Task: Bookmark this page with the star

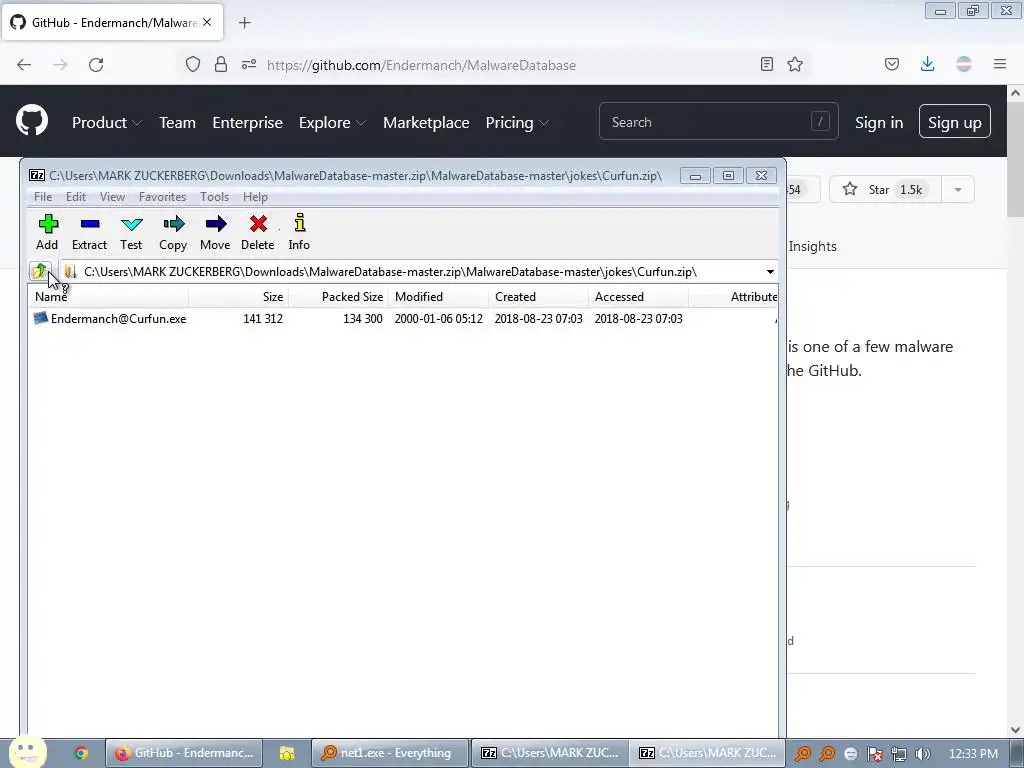Action: click(x=795, y=64)
